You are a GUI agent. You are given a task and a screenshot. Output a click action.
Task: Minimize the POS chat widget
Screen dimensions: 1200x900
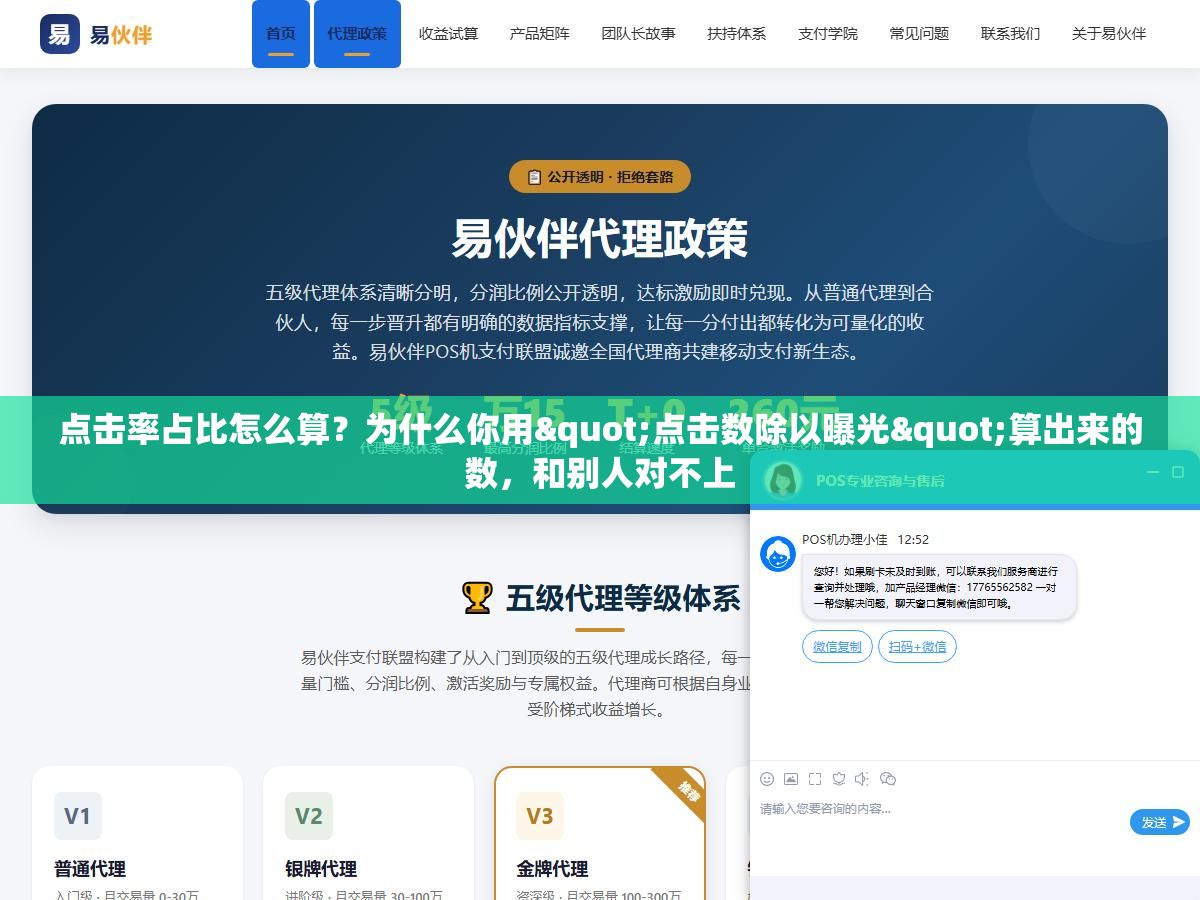coord(1151,472)
